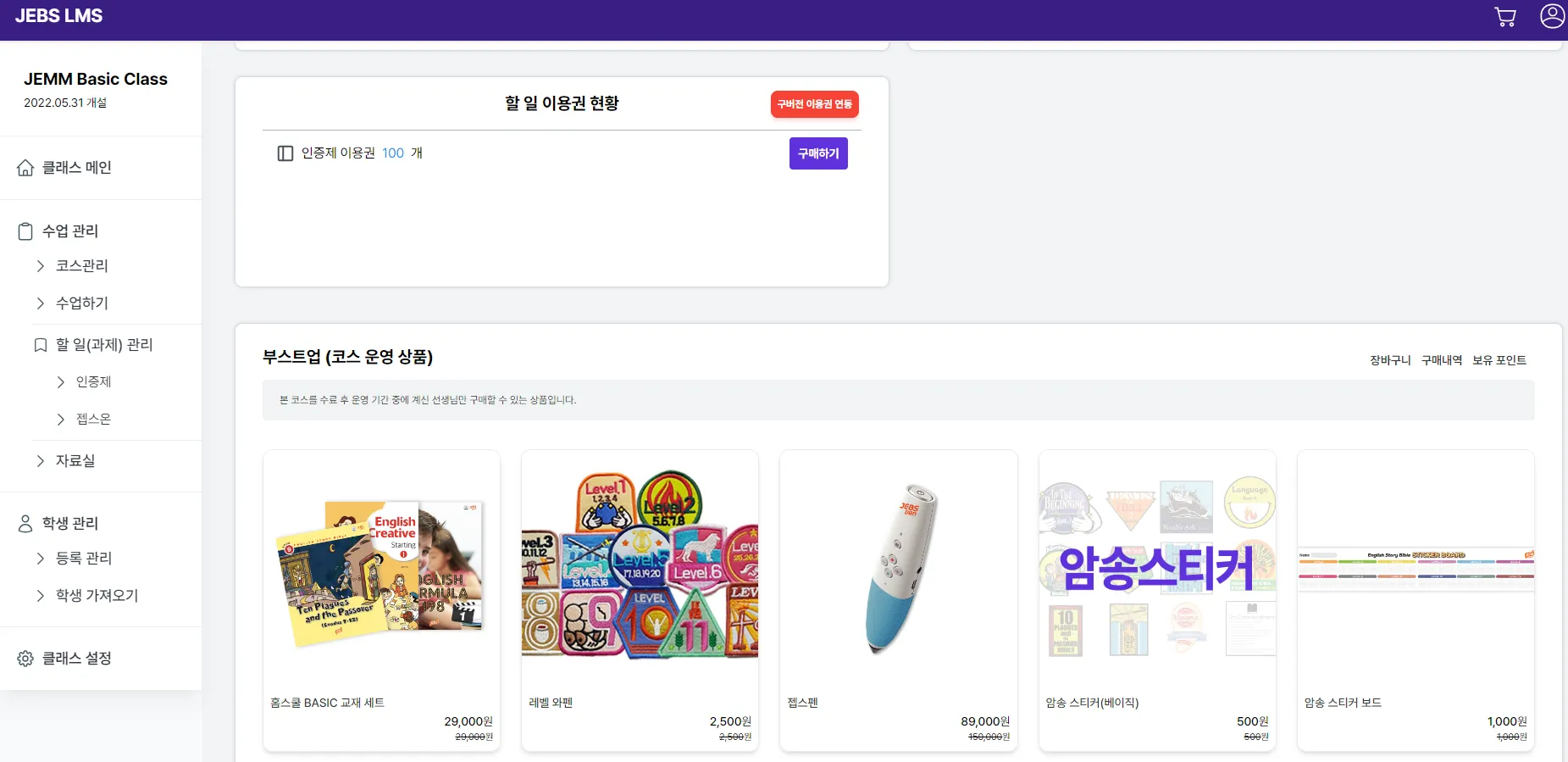The image size is (1568, 762).
Task: Open the 암송 스티커(베이직) product image
Action: point(1157,569)
